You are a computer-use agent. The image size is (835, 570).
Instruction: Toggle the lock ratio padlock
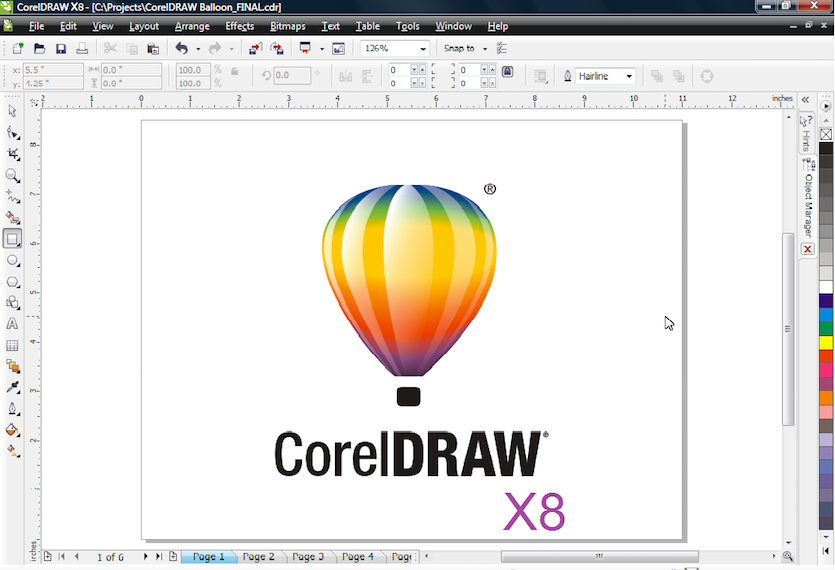tap(234, 71)
